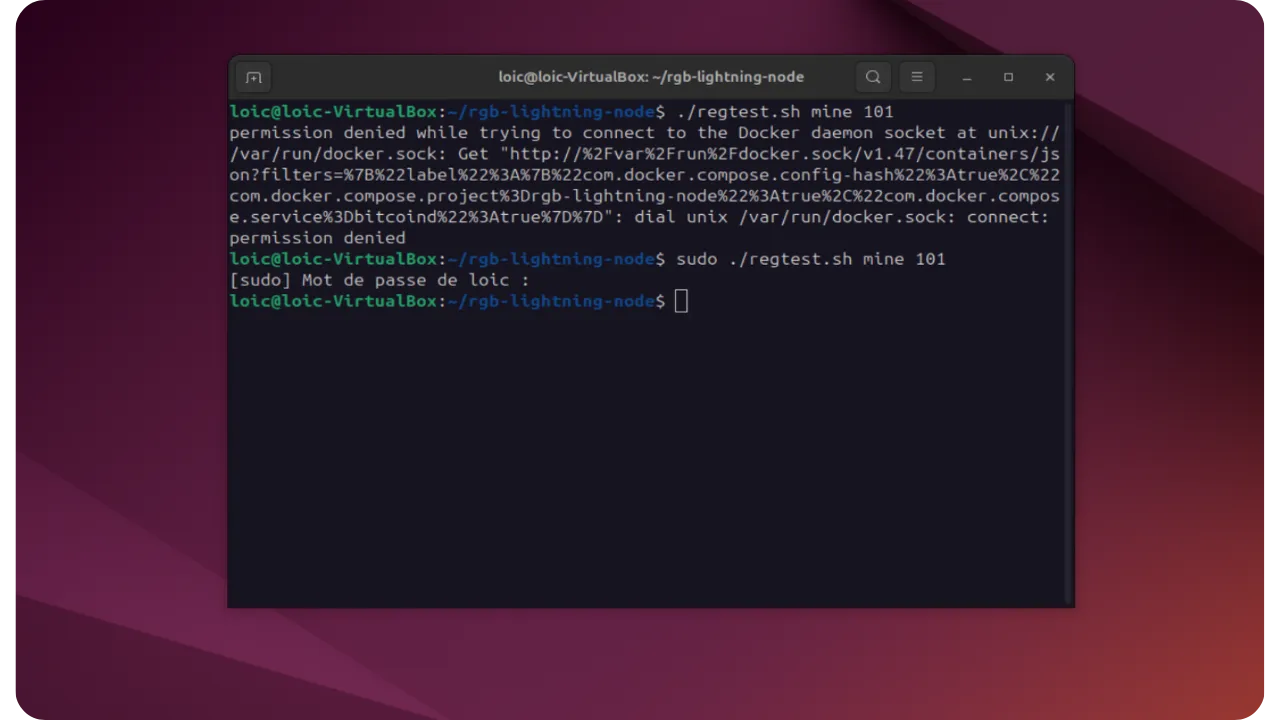Open a new terminal tab

click(x=254, y=77)
